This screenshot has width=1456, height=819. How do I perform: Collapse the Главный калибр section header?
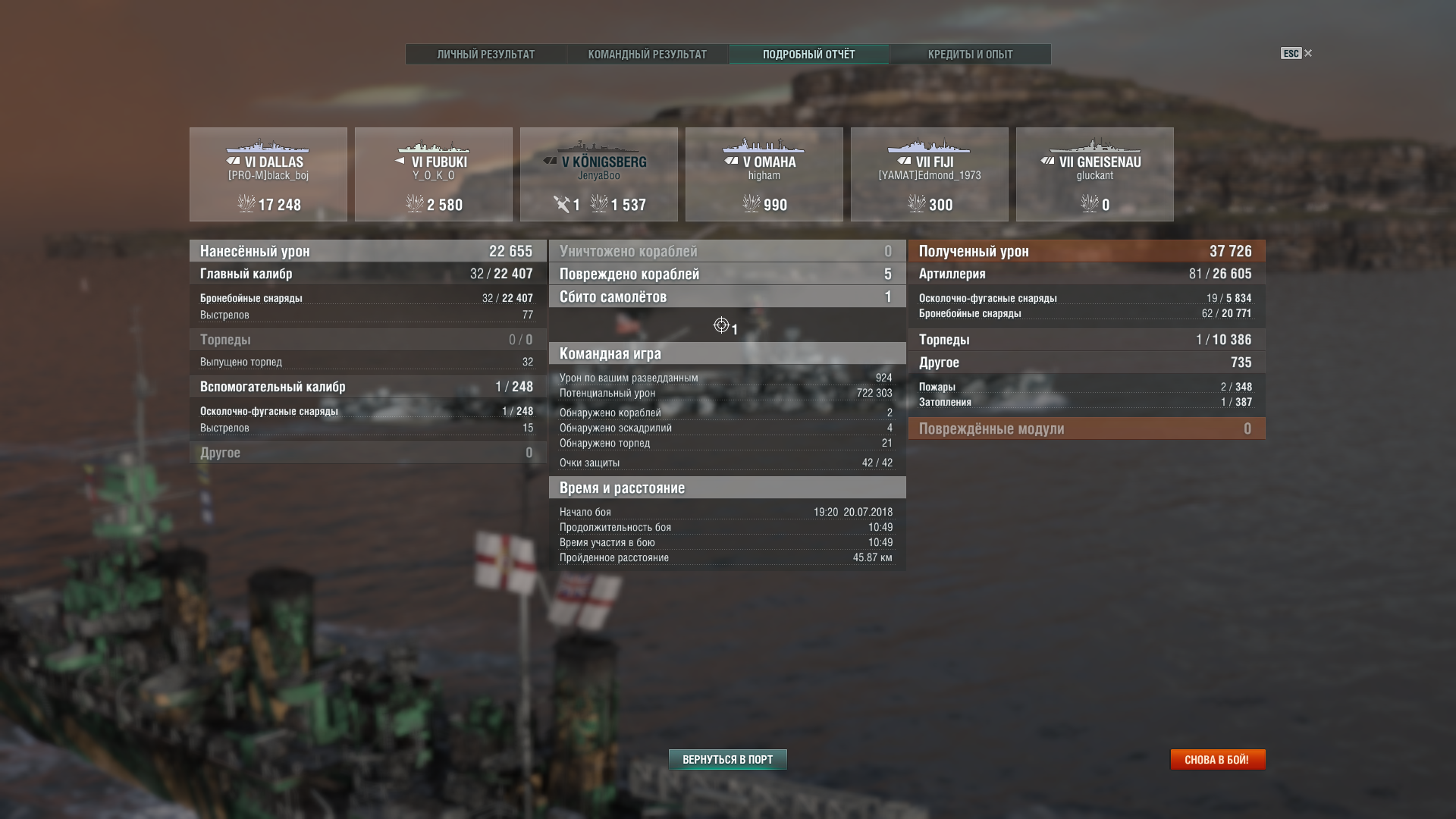point(368,274)
